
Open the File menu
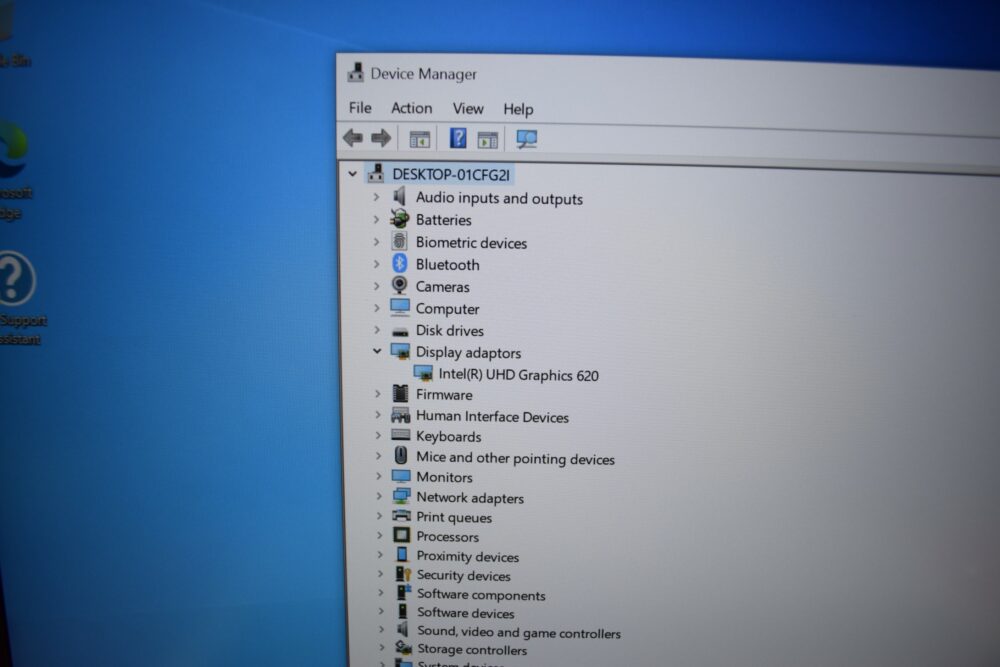pyautogui.click(x=360, y=108)
